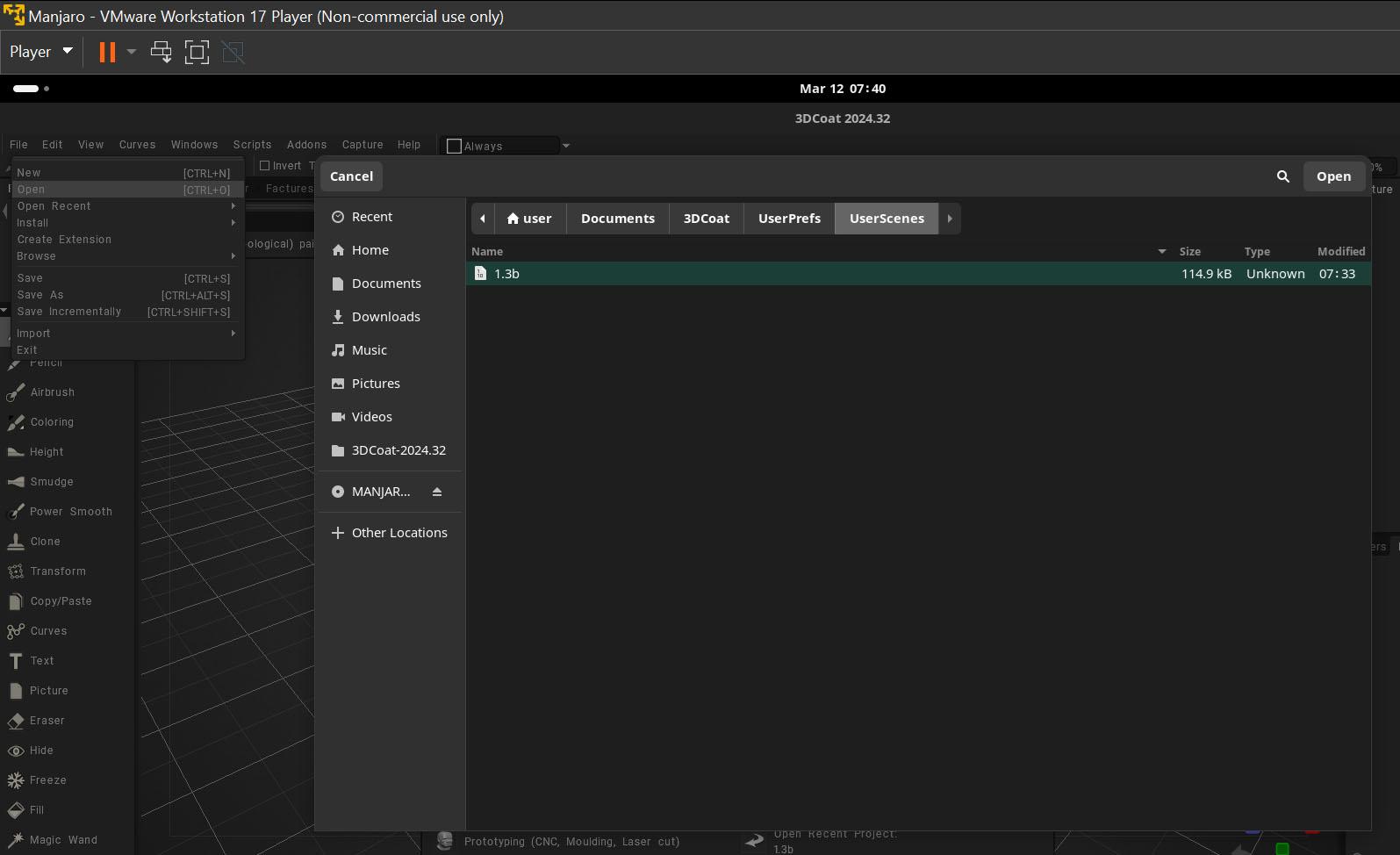Select the Magic Wand tool icon

[x=16, y=840]
